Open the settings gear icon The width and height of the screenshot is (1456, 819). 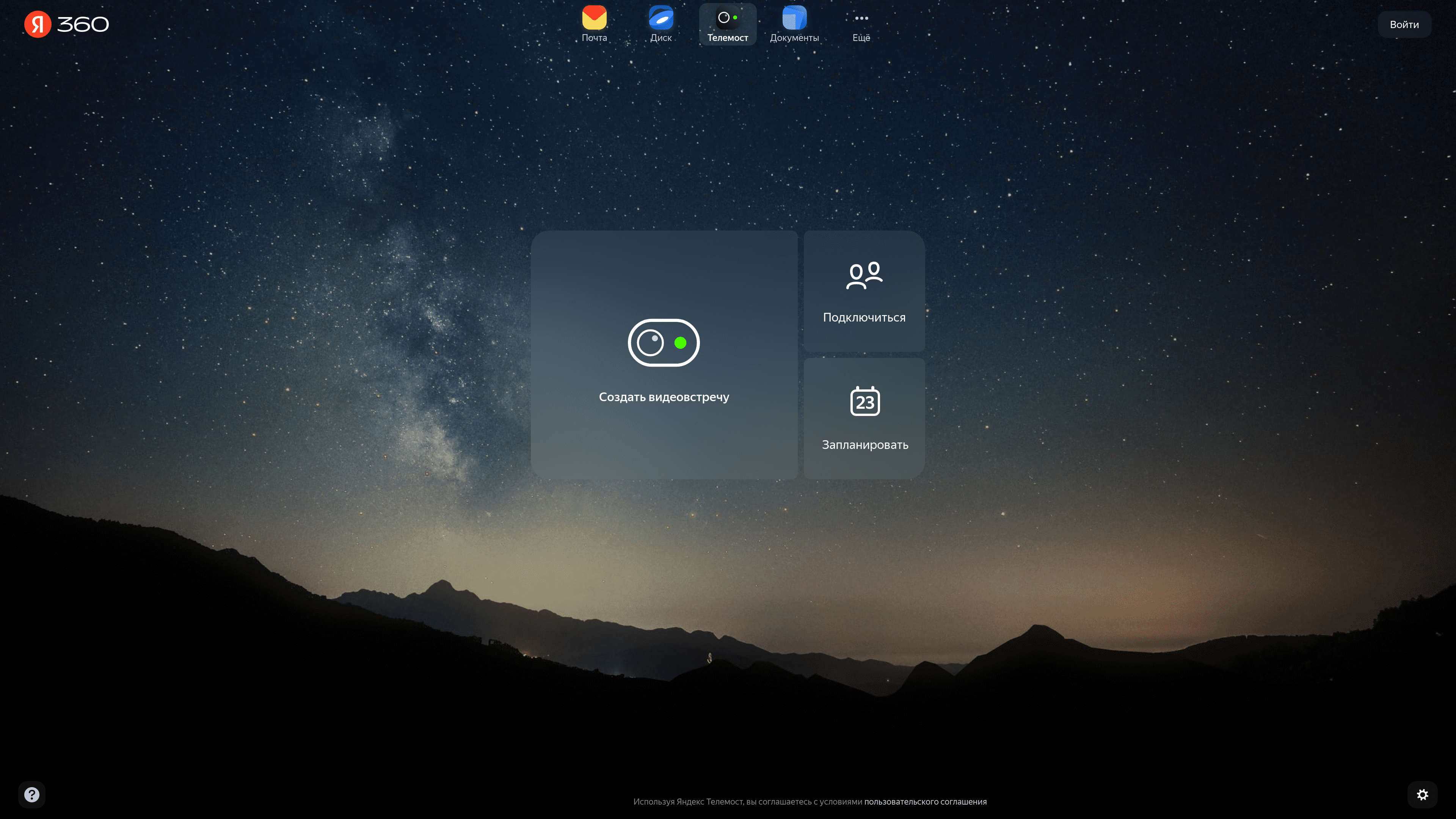click(x=1422, y=794)
